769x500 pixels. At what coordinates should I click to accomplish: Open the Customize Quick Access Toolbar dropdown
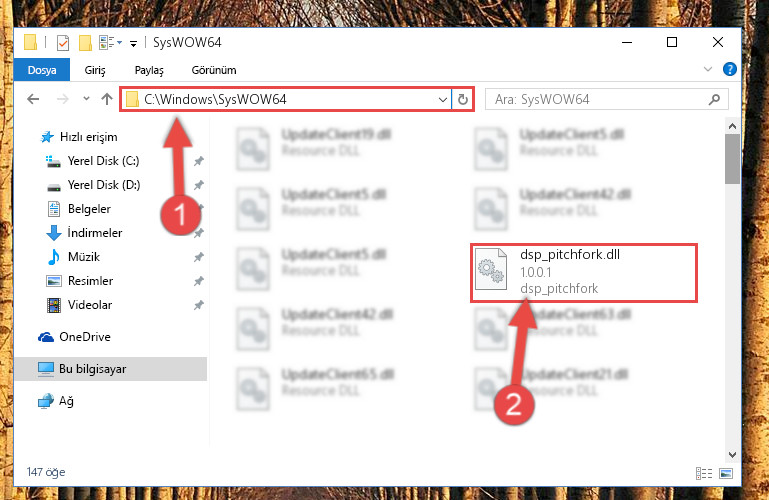pos(133,44)
